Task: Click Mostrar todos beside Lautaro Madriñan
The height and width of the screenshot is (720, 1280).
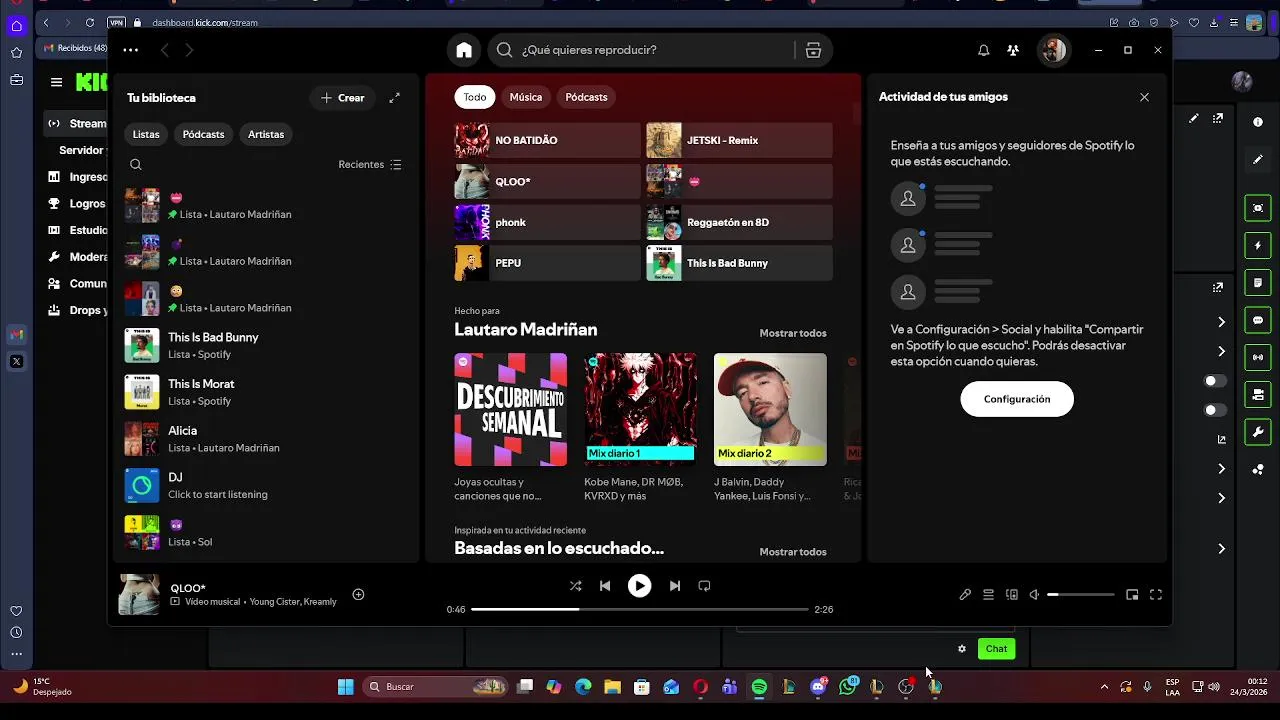Action: pyautogui.click(x=793, y=333)
